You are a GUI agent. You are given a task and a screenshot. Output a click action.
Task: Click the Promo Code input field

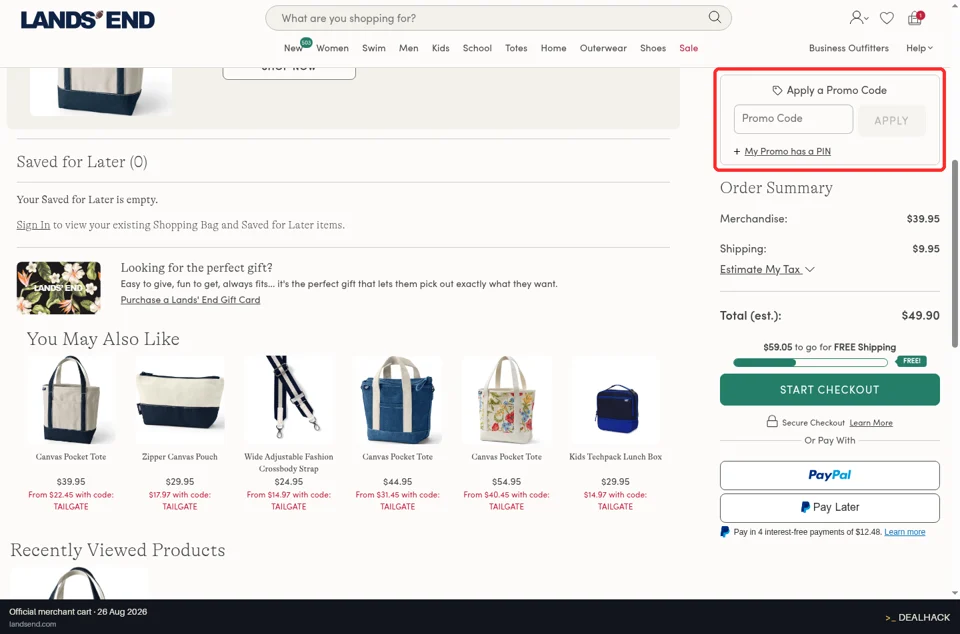(x=793, y=119)
